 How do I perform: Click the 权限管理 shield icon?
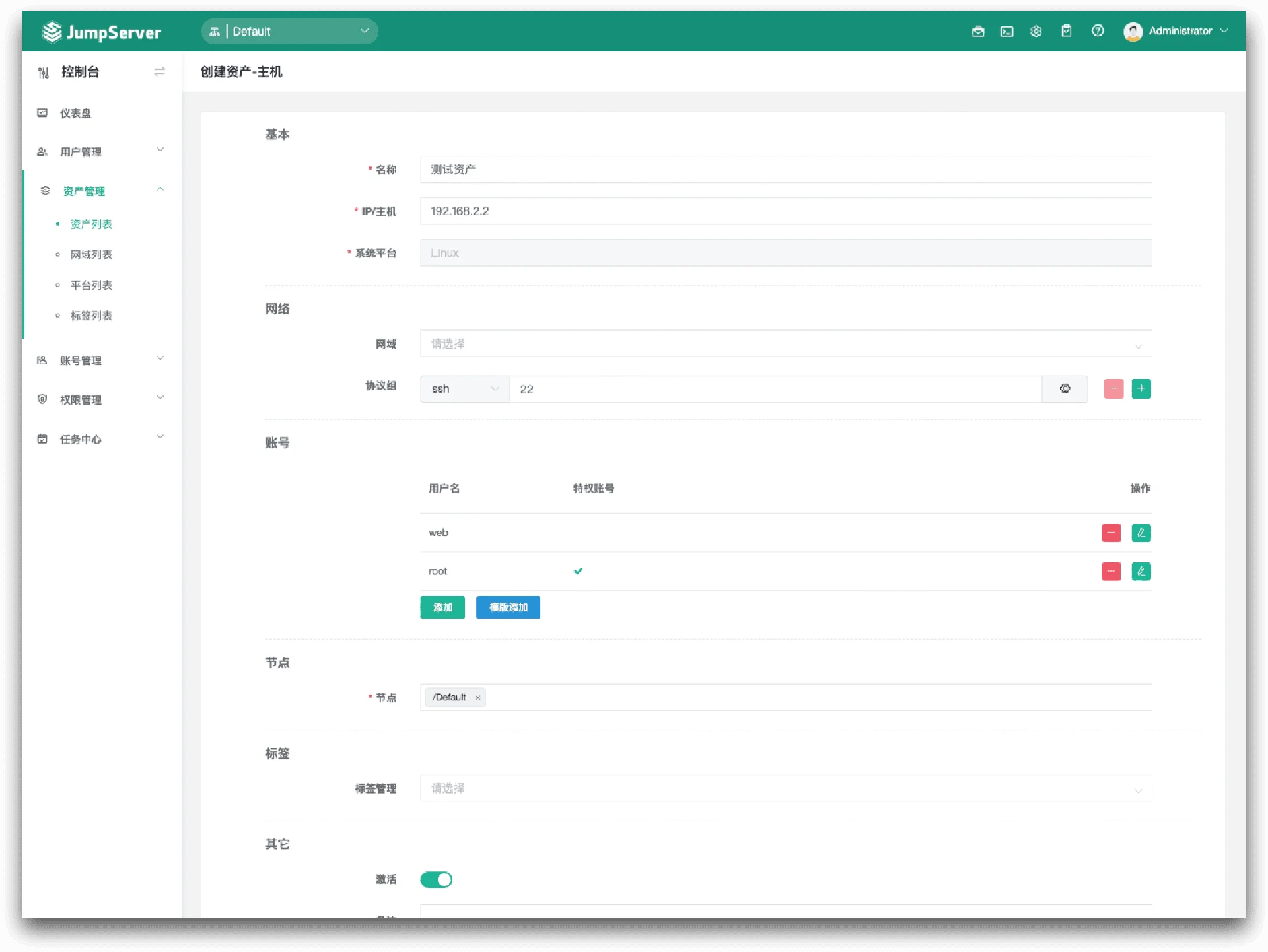click(42, 399)
